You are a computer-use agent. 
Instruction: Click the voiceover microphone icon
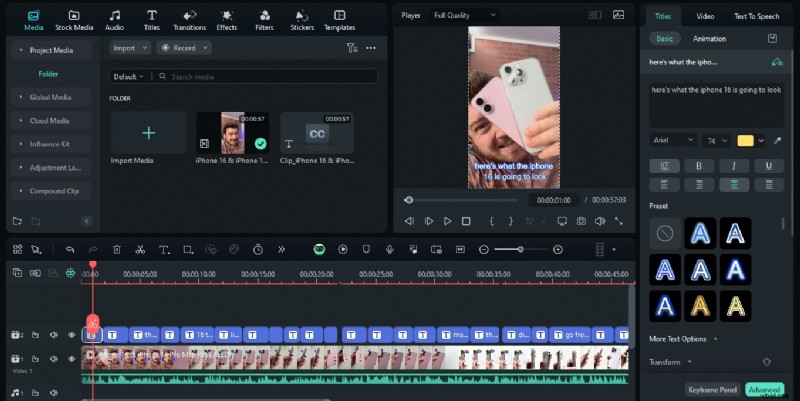click(x=388, y=249)
